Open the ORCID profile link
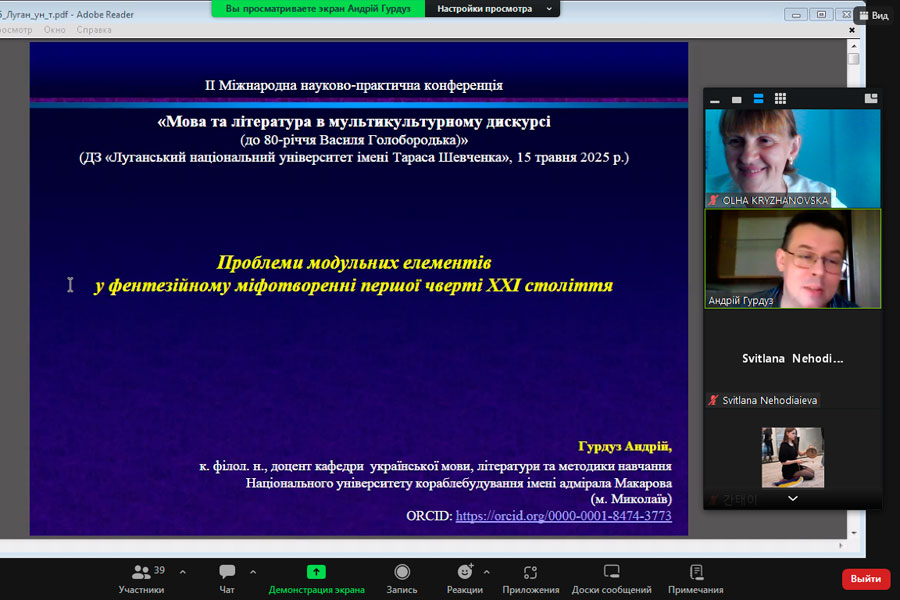This screenshot has height=600, width=900. click(563, 516)
